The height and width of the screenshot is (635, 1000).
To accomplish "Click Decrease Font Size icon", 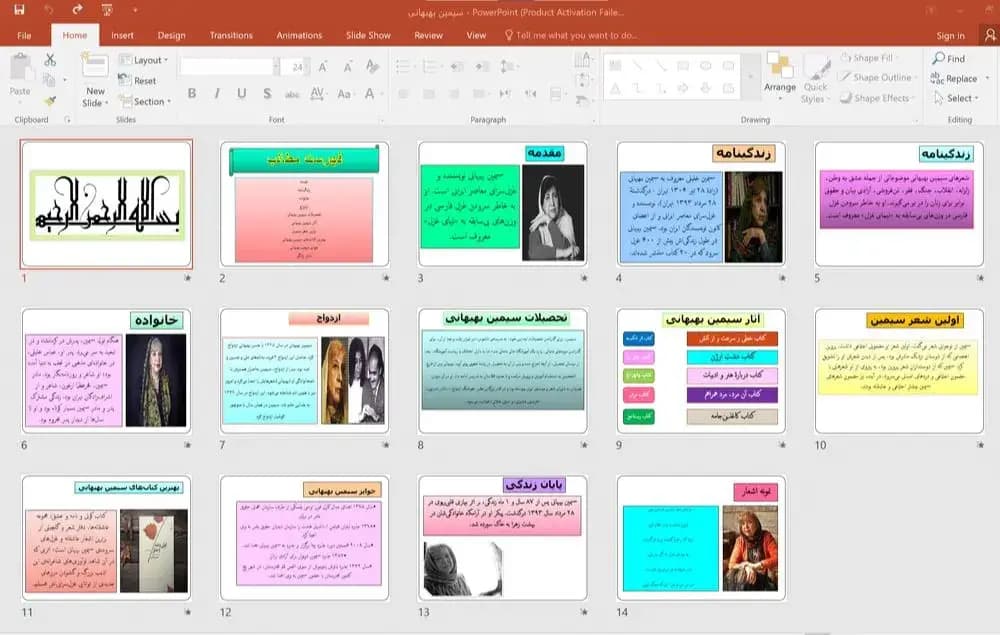I will point(348,66).
